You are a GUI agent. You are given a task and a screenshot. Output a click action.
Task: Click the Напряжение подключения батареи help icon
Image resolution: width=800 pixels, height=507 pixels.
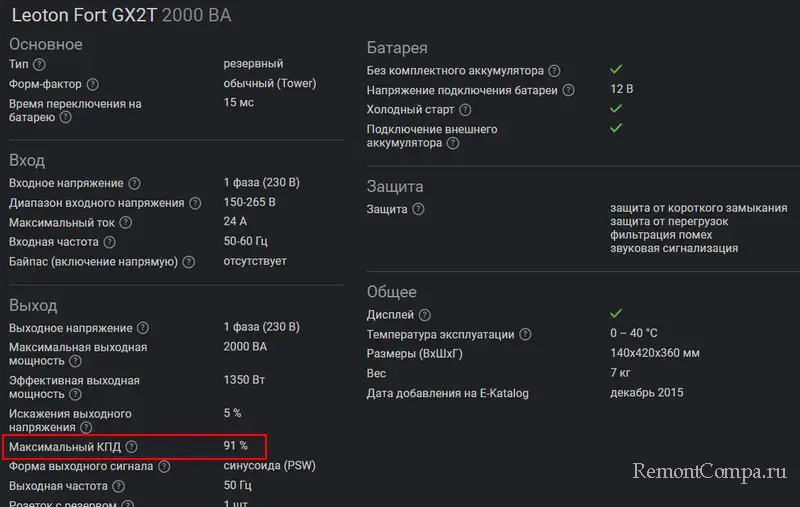tap(568, 90)
